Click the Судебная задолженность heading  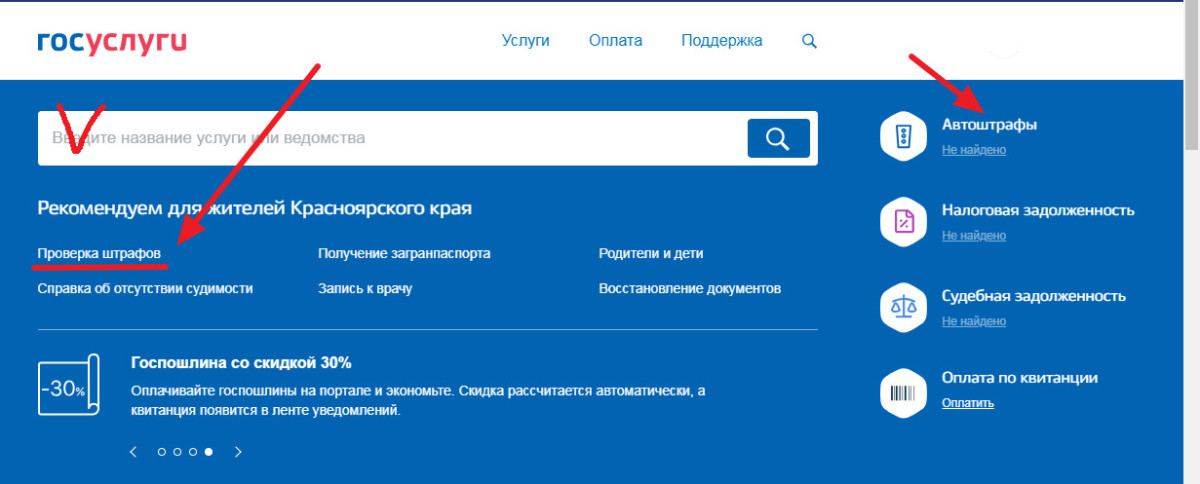1034,296
